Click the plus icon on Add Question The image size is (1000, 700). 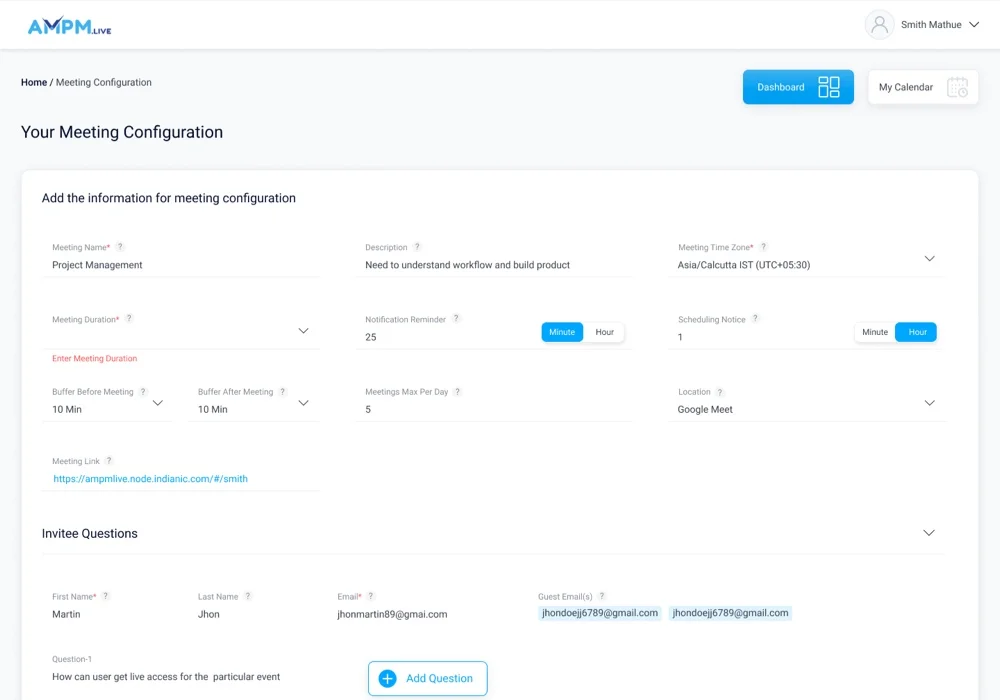386,678
